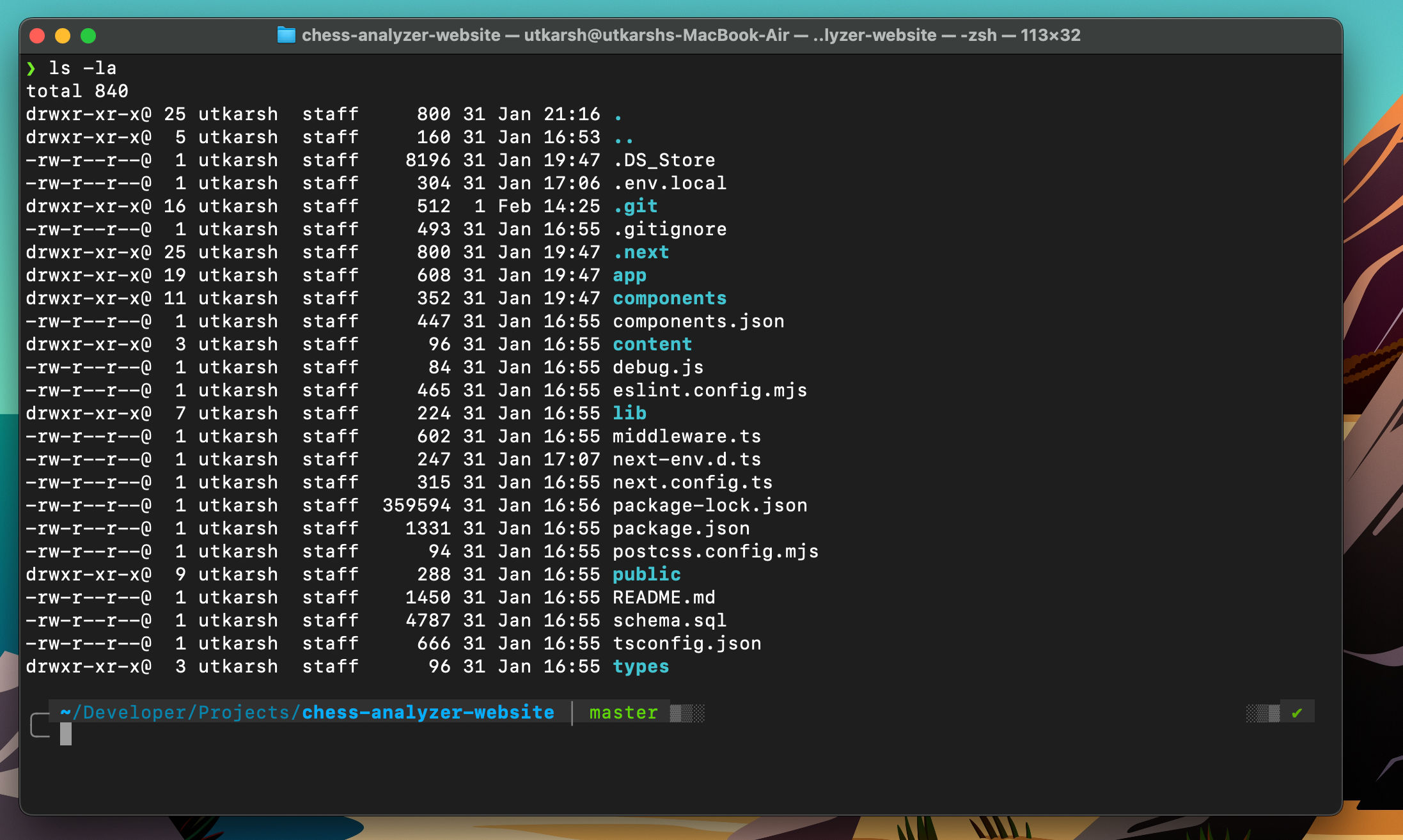Select the .next directory entry
Viewport: 1403px width, 840px height.
640,252
